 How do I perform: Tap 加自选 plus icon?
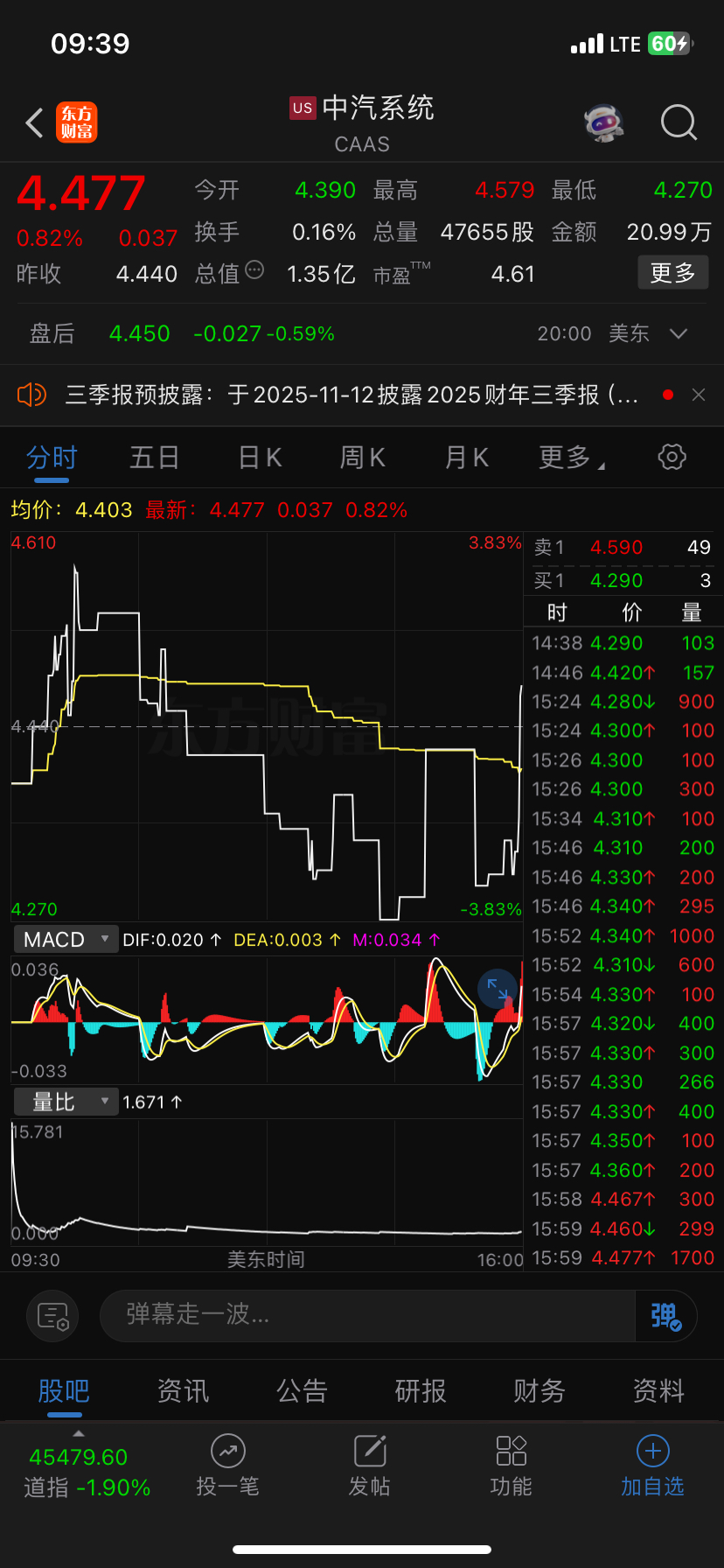click(x=652, y=1451)
